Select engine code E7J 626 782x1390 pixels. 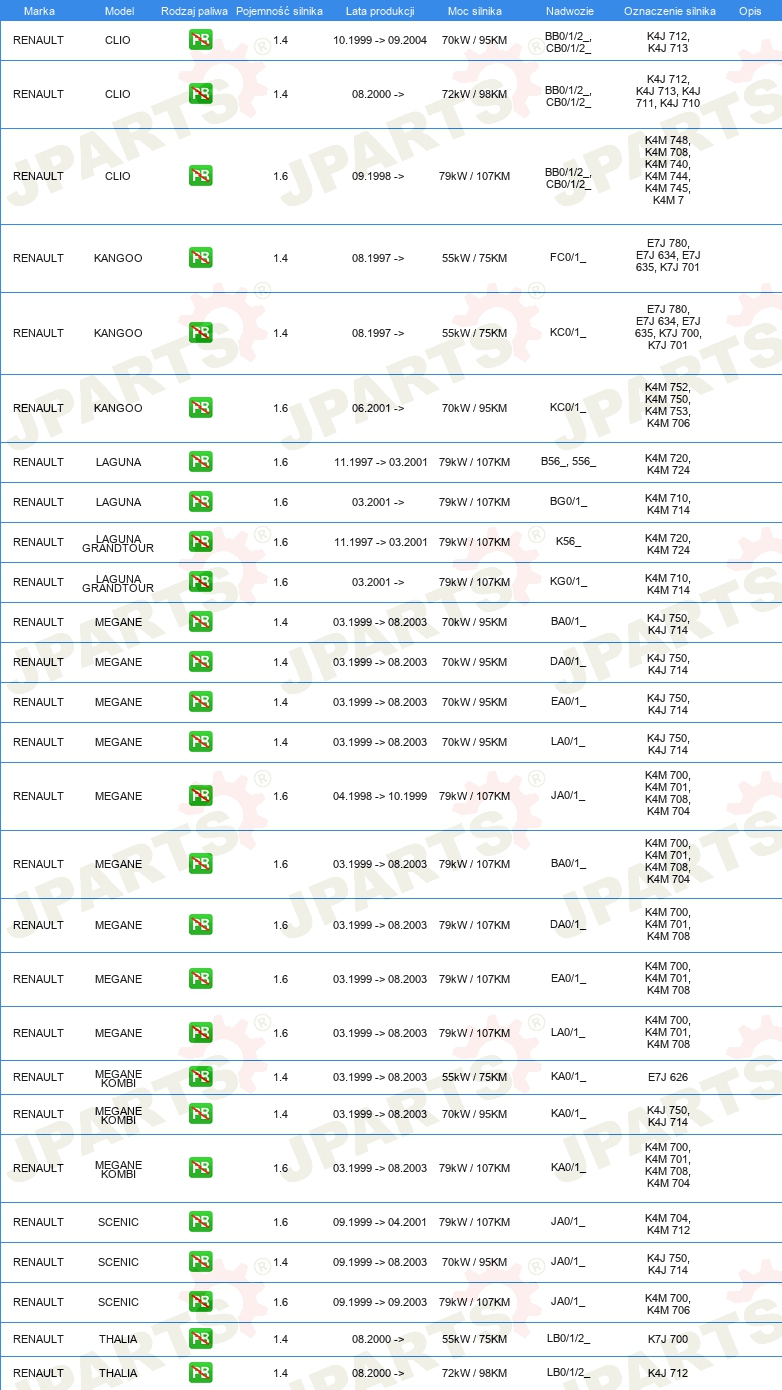coord(668,1077)
